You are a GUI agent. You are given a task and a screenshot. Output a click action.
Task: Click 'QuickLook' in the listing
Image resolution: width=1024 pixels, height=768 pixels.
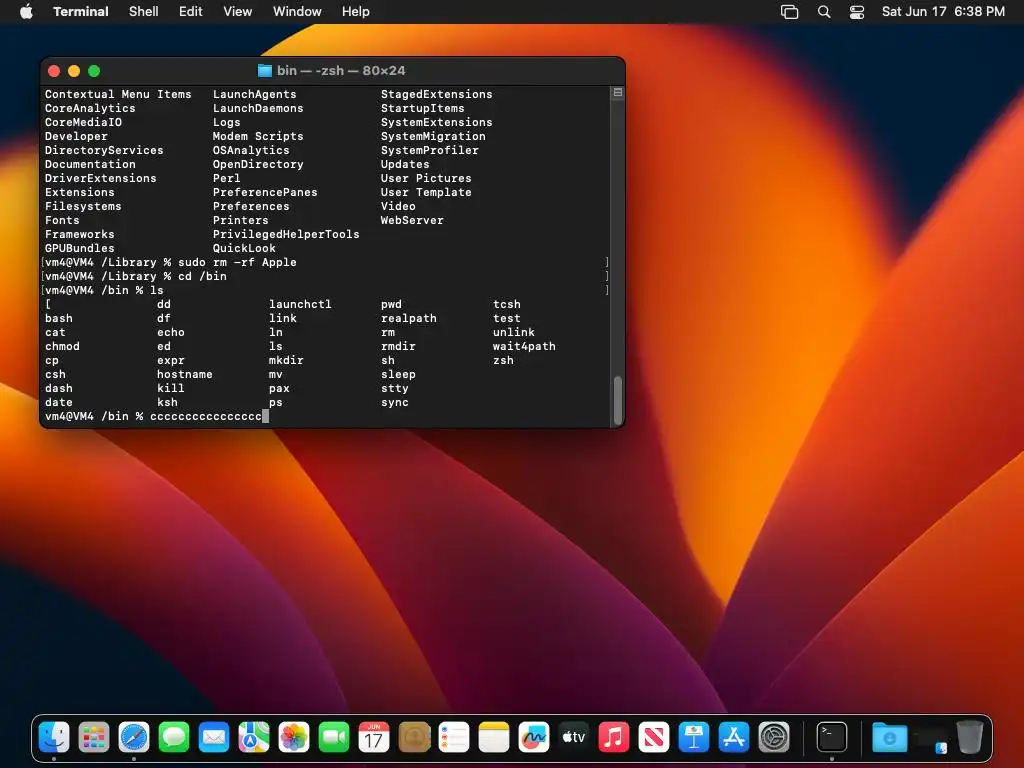coord(244,248)
